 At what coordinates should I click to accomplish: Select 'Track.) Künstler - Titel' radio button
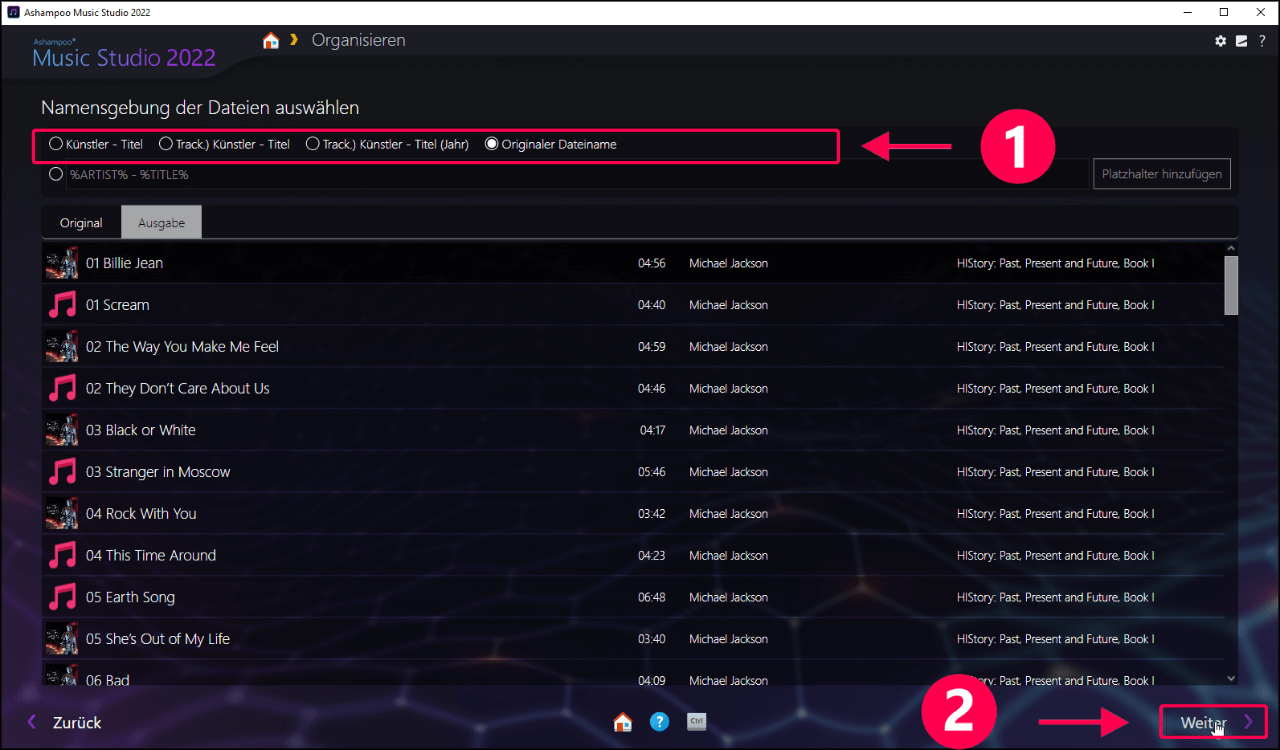point(225,144)
